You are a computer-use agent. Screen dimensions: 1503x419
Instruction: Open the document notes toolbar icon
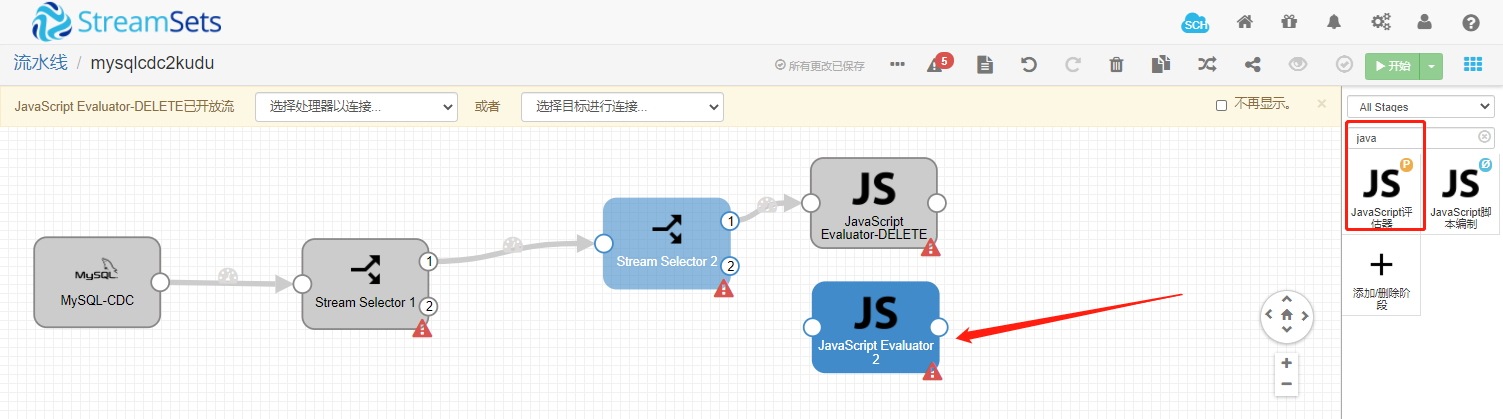tap(985, 65)
